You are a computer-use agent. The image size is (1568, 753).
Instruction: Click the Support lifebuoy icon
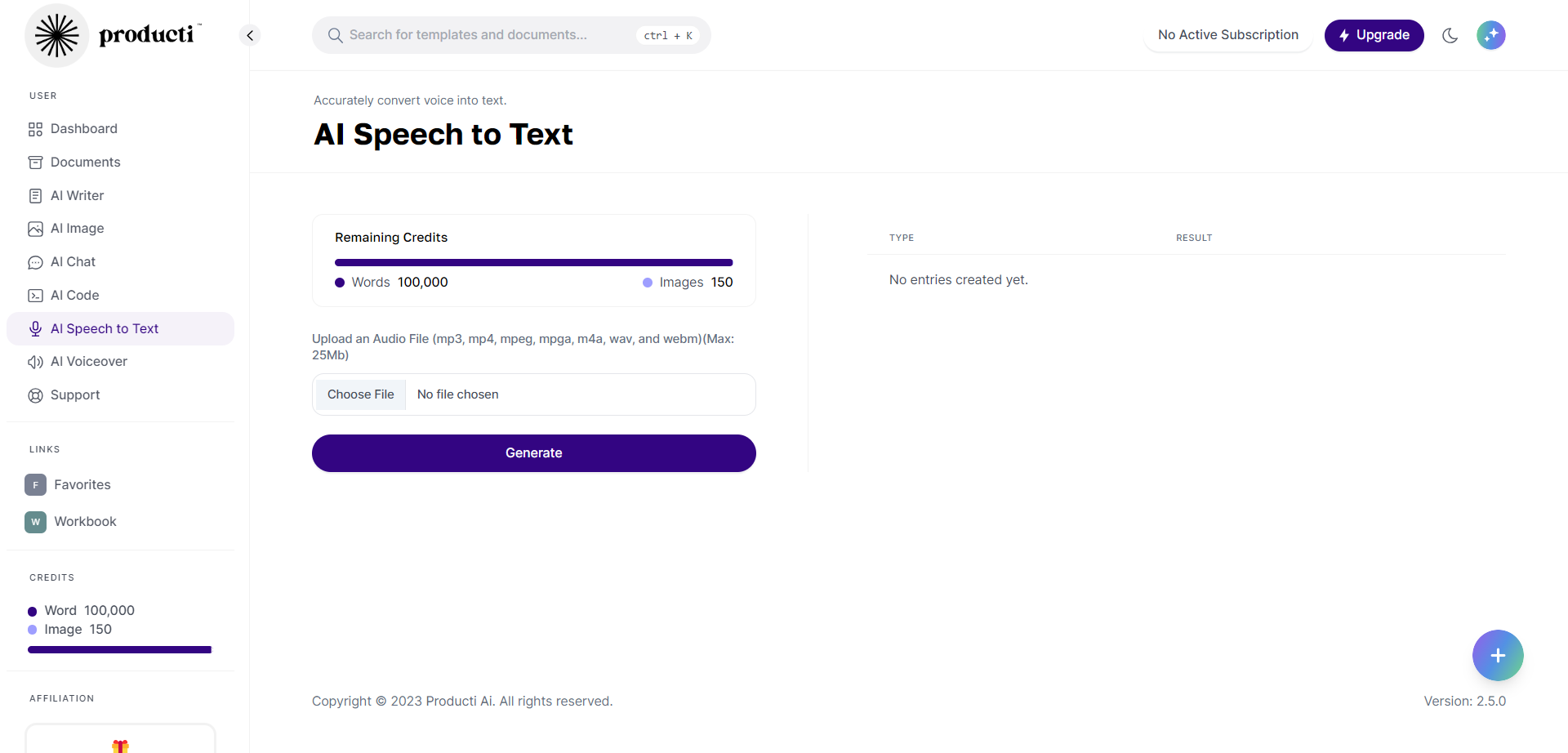coord(35,395)
